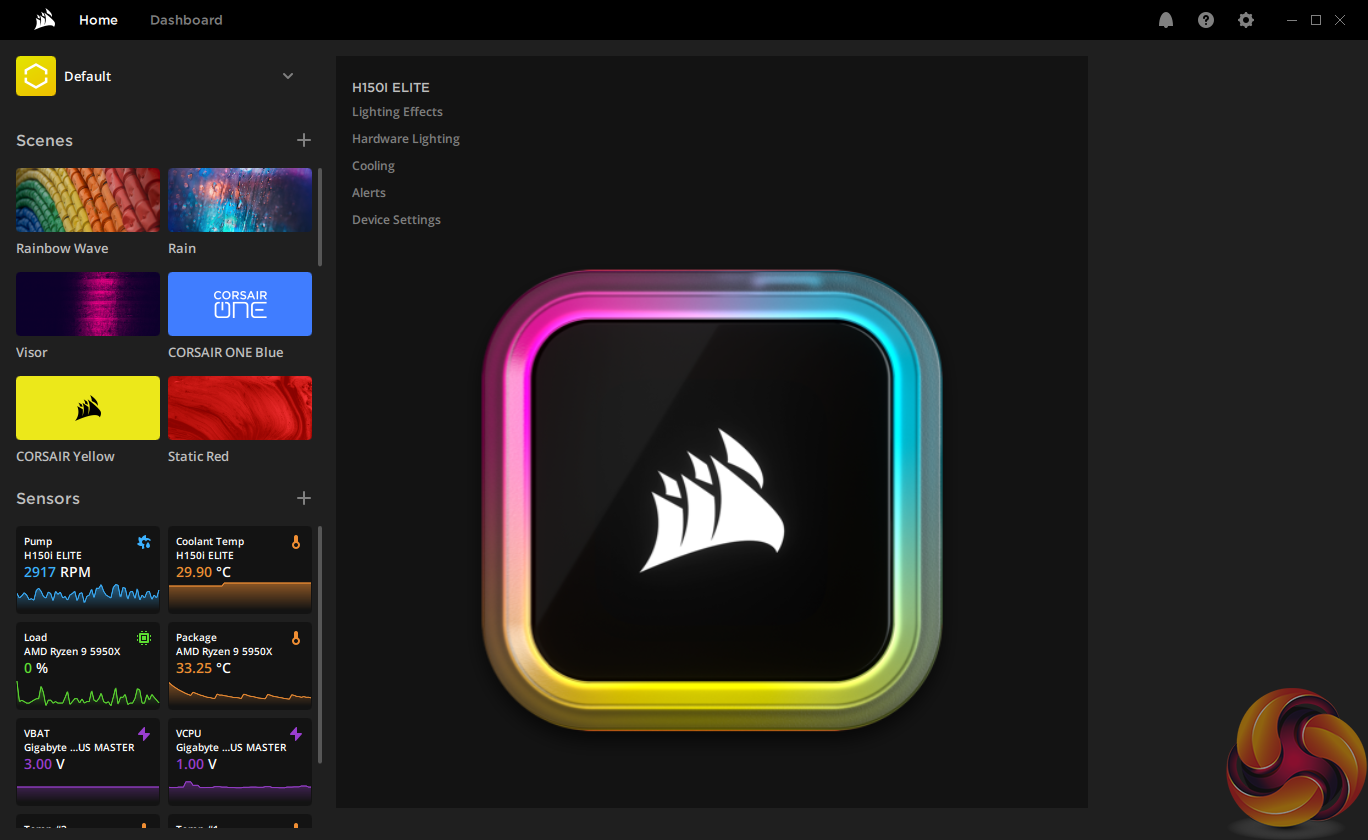The height and width of the screenshot is (840, 1368).
Task: Click the Sensors panel scrollbar
Action: [320, 645]
